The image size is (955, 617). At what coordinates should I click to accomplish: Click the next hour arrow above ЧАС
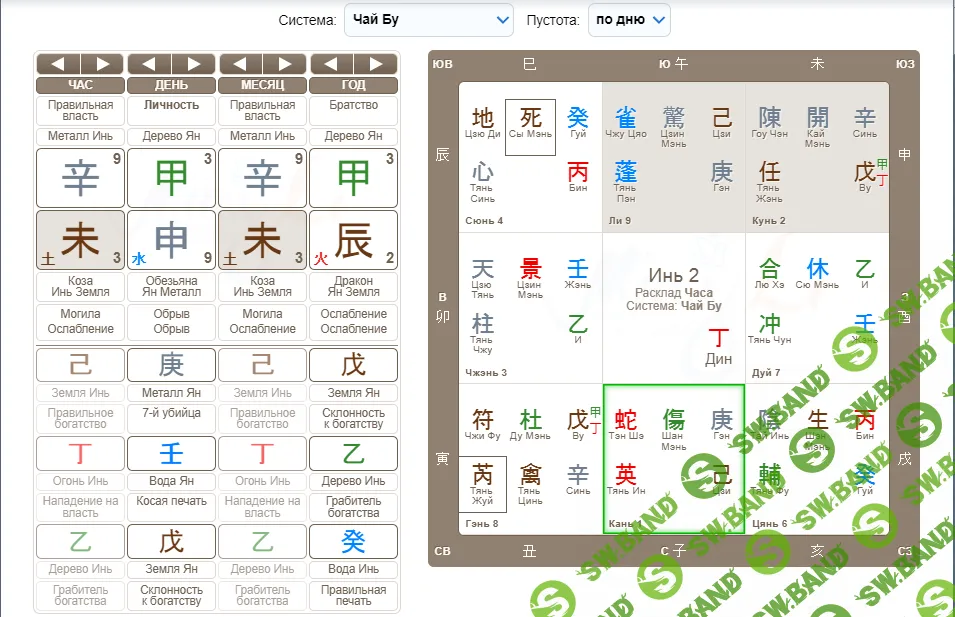(103, 64)
